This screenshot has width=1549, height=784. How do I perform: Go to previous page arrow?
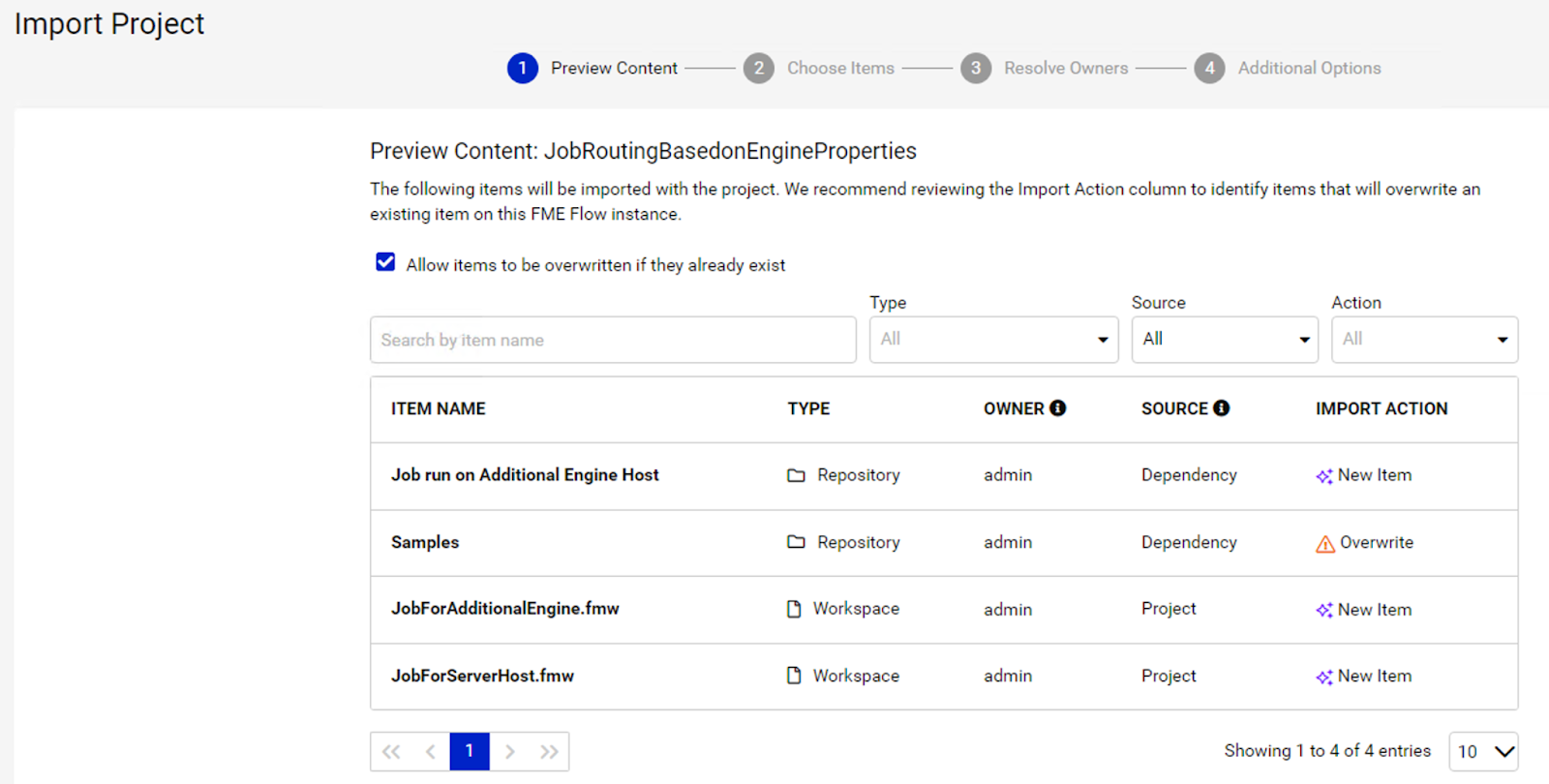pyautogui.click(x=430, y=751)
